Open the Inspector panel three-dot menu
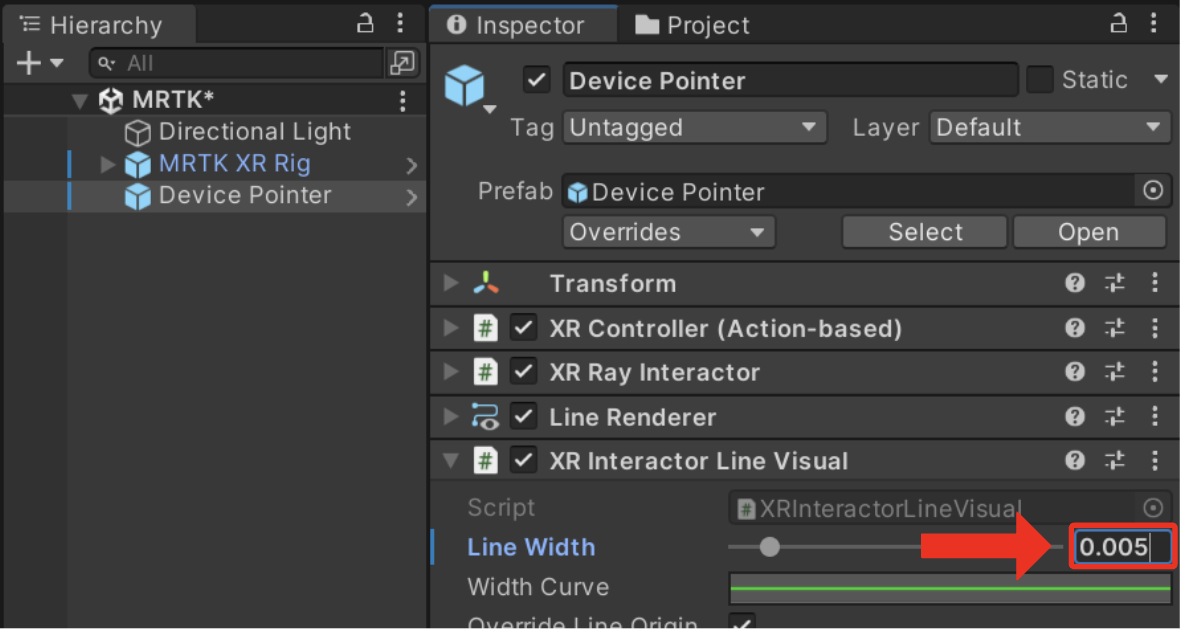1180x634 pixels. (x=1154, y=23)
